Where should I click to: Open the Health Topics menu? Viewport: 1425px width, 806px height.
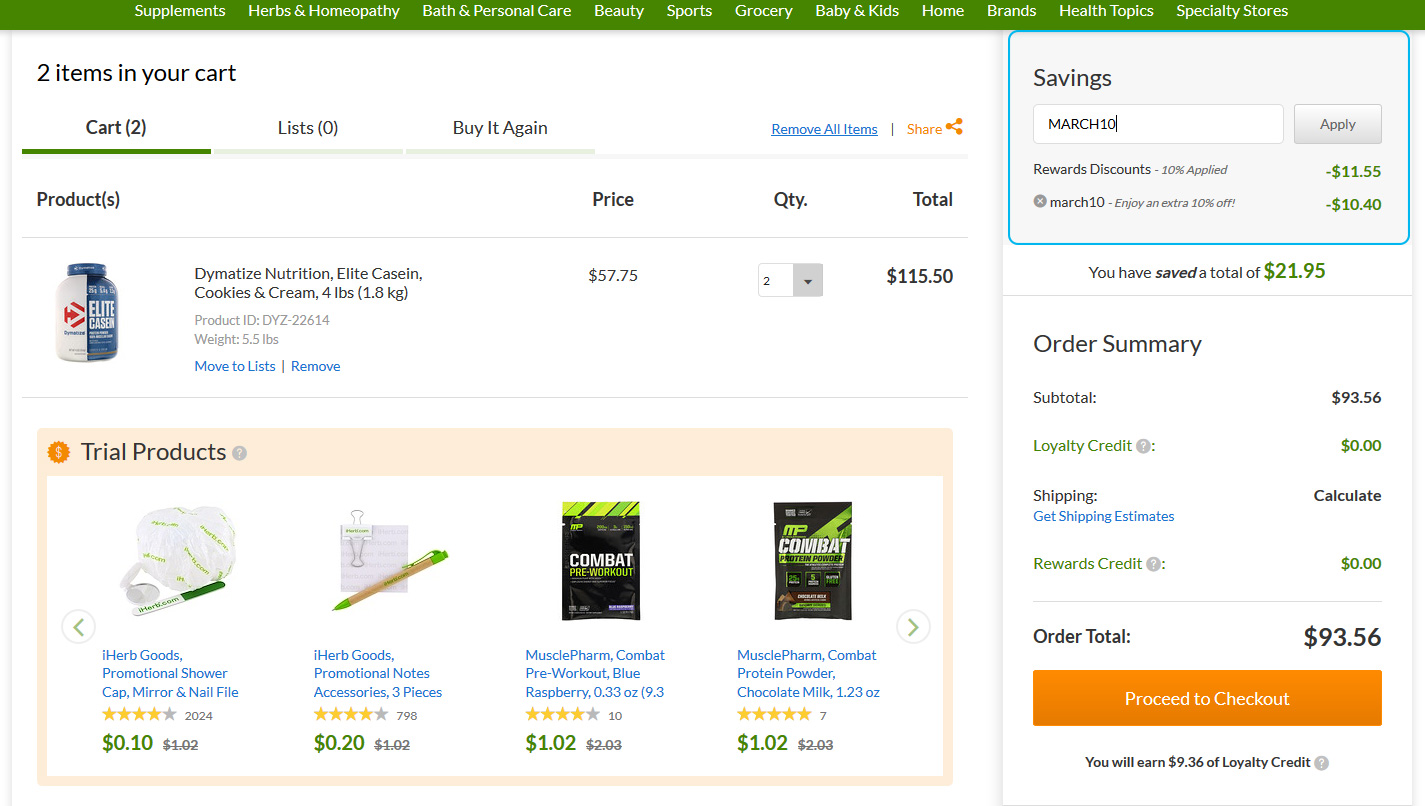click(1106, 11)
